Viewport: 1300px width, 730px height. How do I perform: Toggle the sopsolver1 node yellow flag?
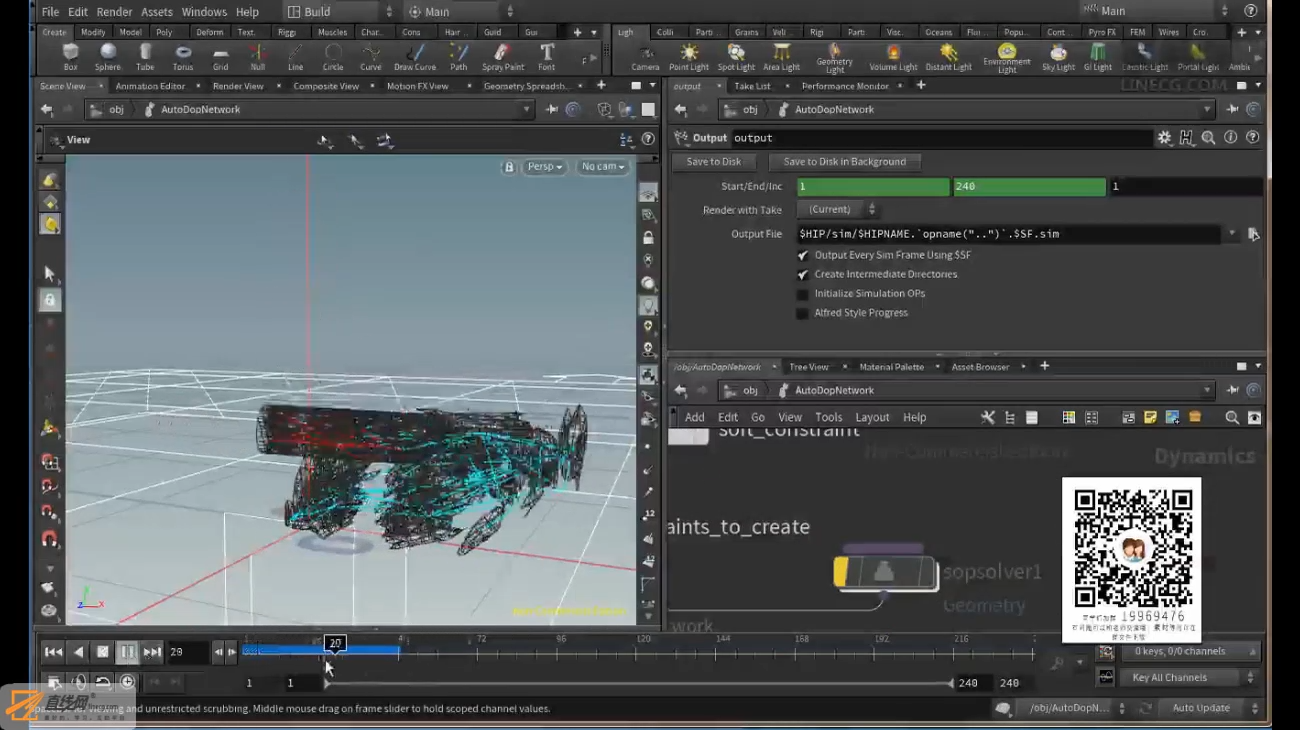click(841, 572)
